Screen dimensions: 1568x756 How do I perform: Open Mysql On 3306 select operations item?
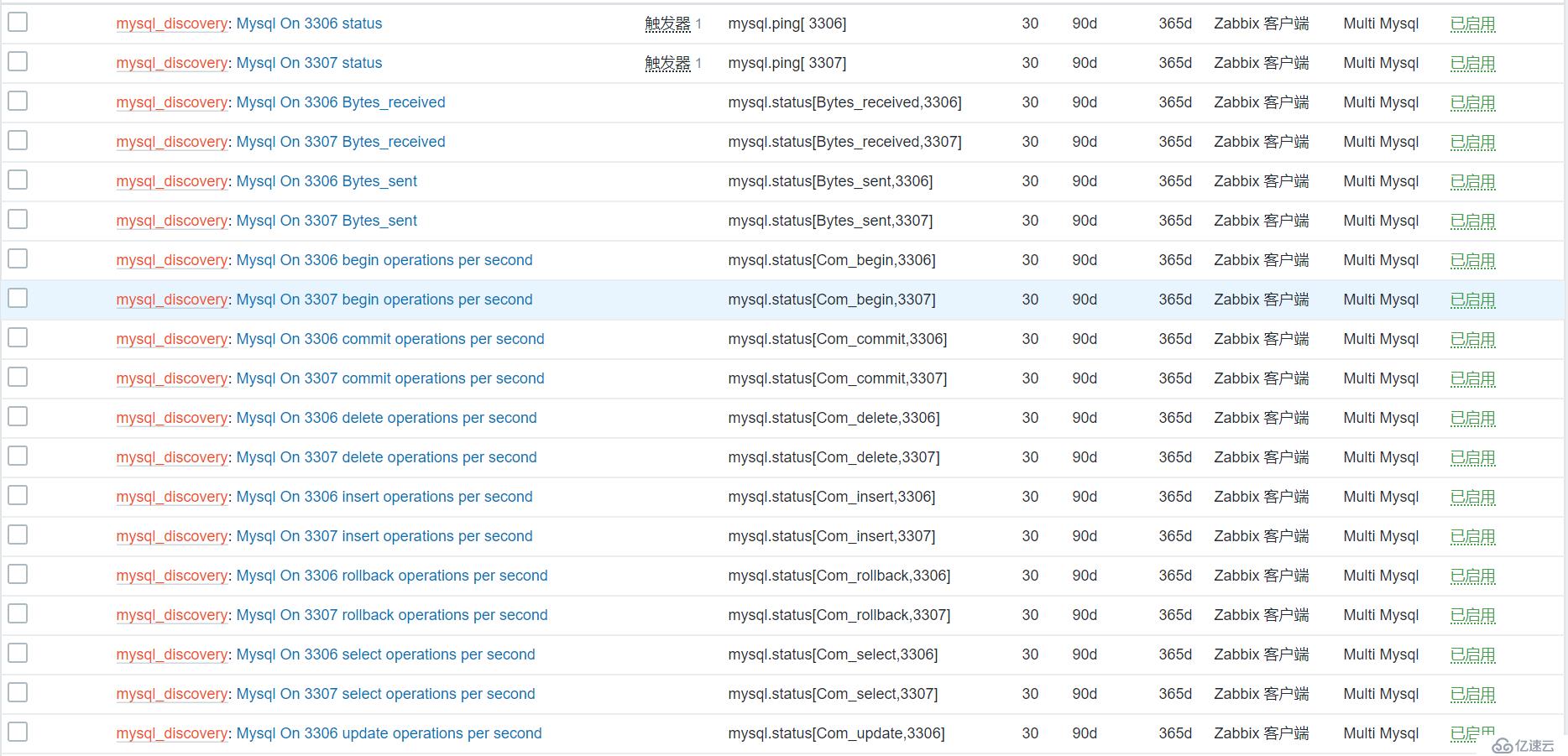(x=385, y=654)
